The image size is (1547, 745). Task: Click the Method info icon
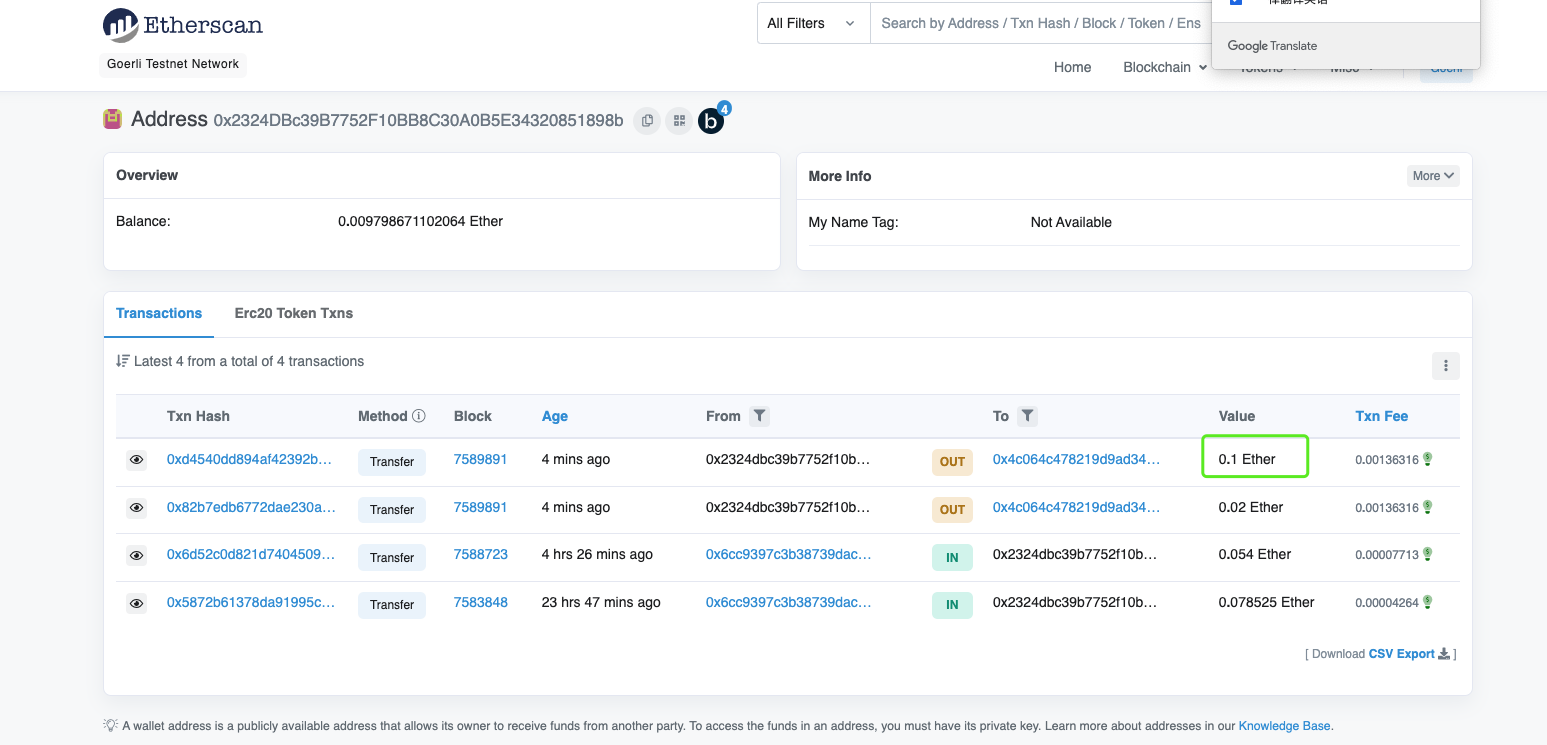pyautogui.click(x=419, y=416)
